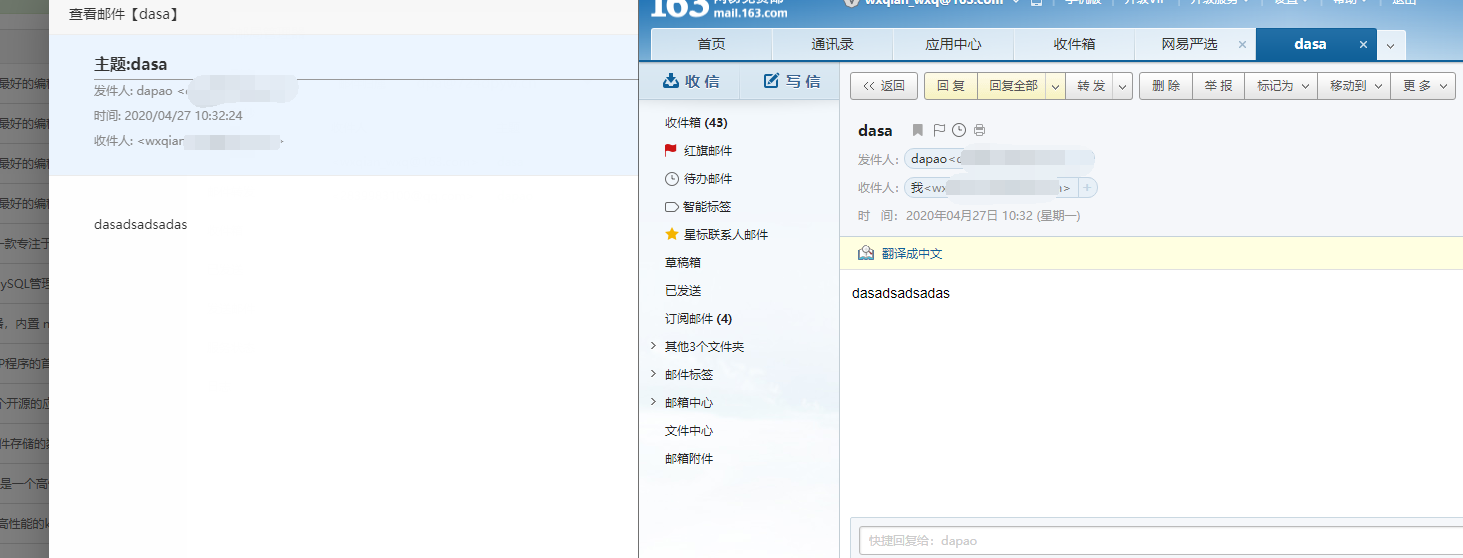Open 文件中心 in the sidebar
This screenshot has height=558, width=1463.
tap(689, 430)
